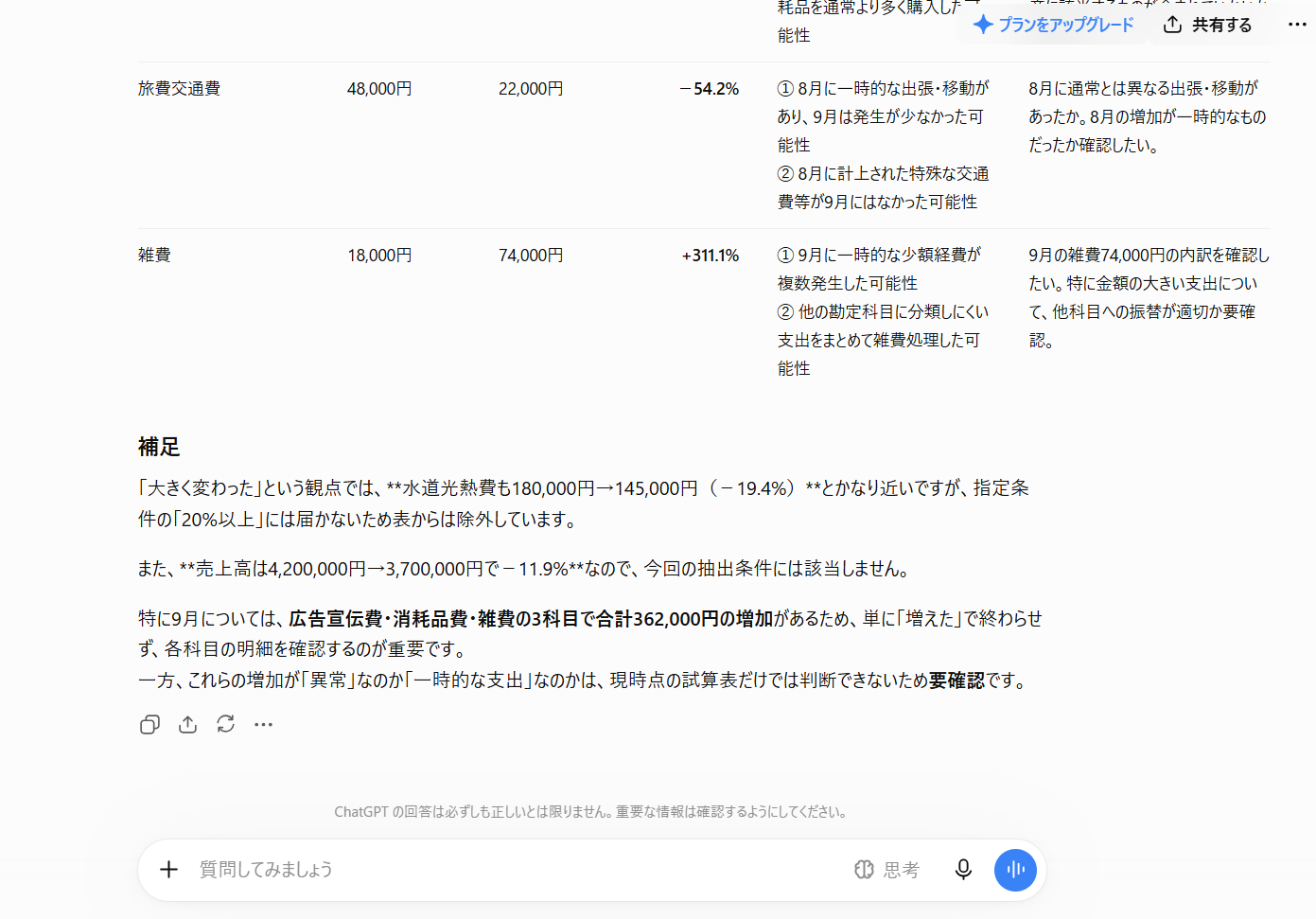Launch voice mode with blue waveform button
This screenshot has height=919, width=1316.
tap(1015, 870)
